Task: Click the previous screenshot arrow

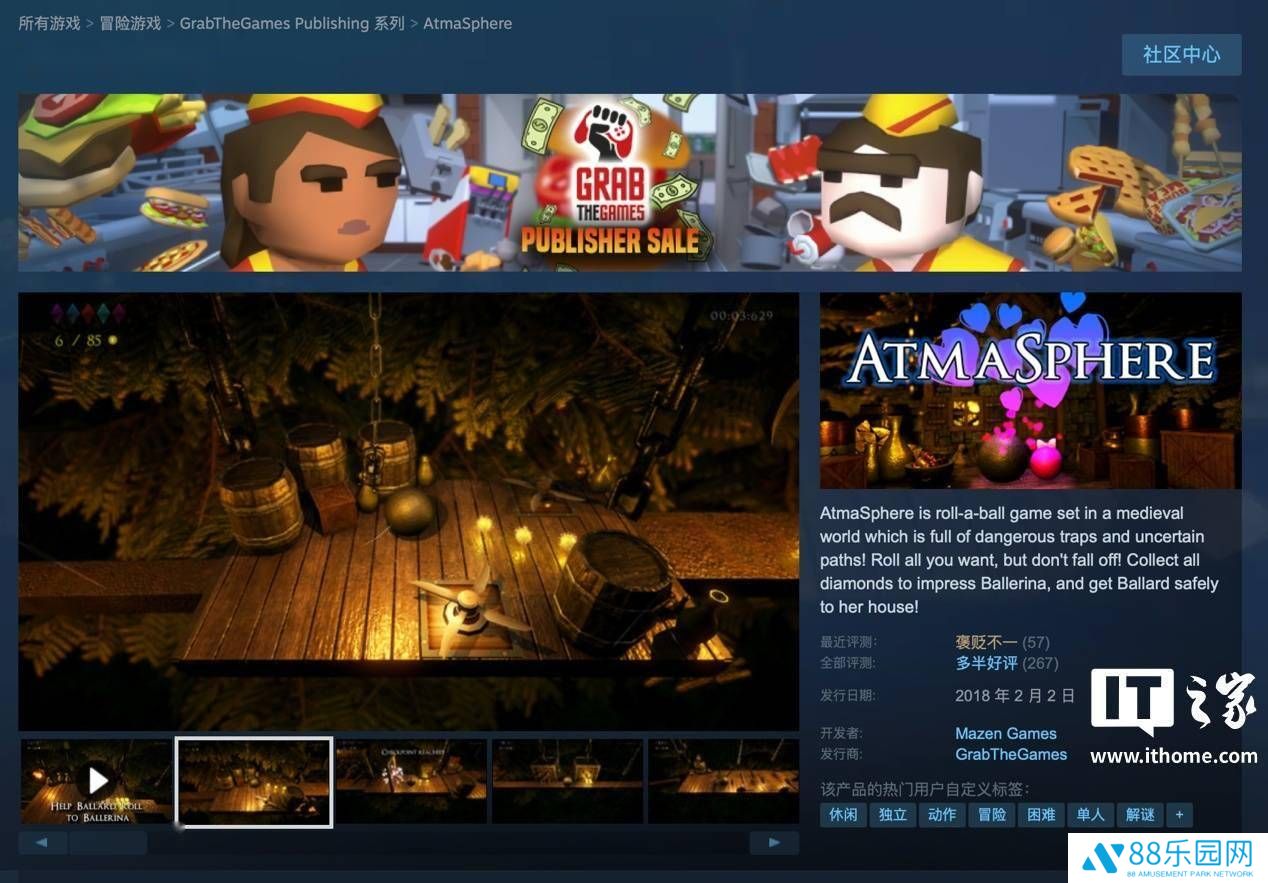Action: pyautogui.click(x=42, y=842)
